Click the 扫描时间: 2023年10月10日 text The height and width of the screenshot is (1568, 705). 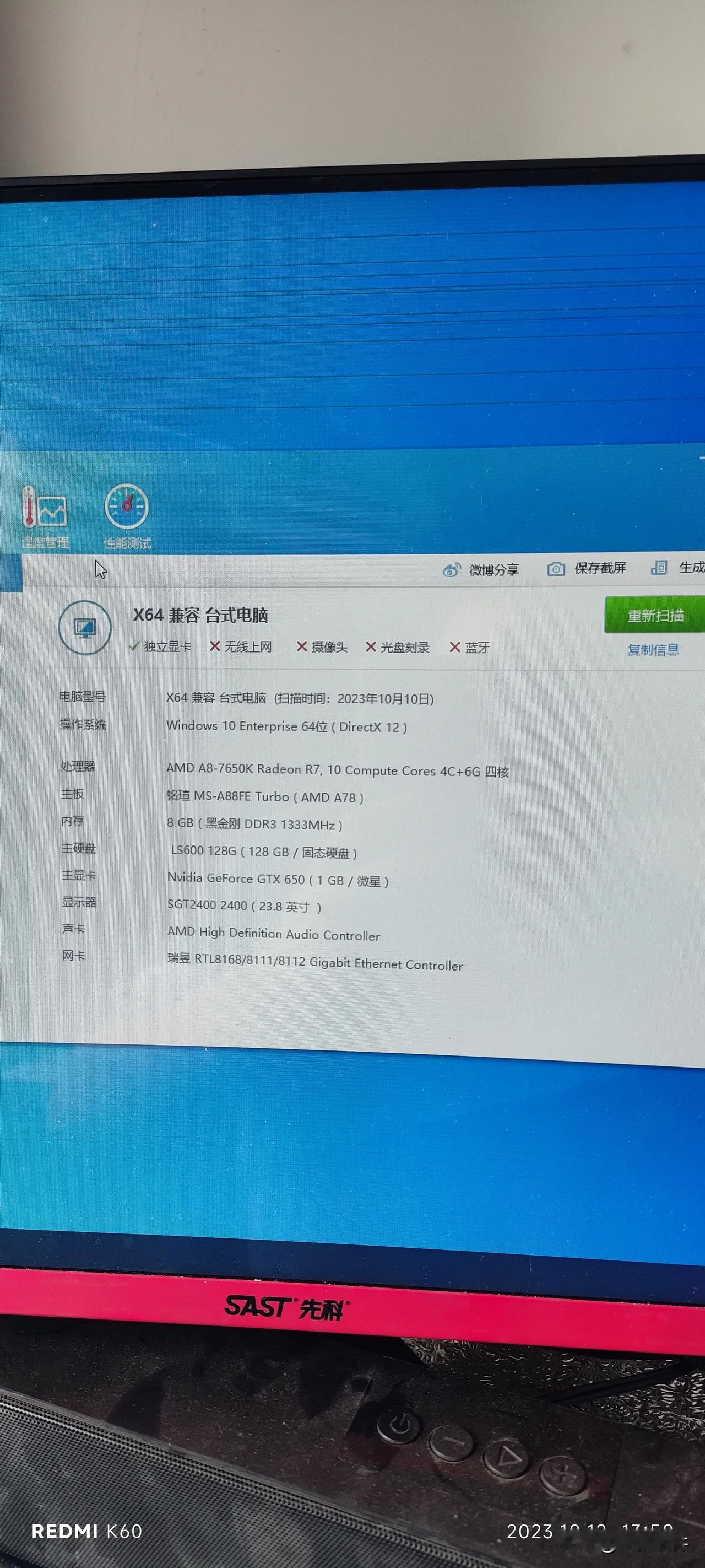pos(354,699)
